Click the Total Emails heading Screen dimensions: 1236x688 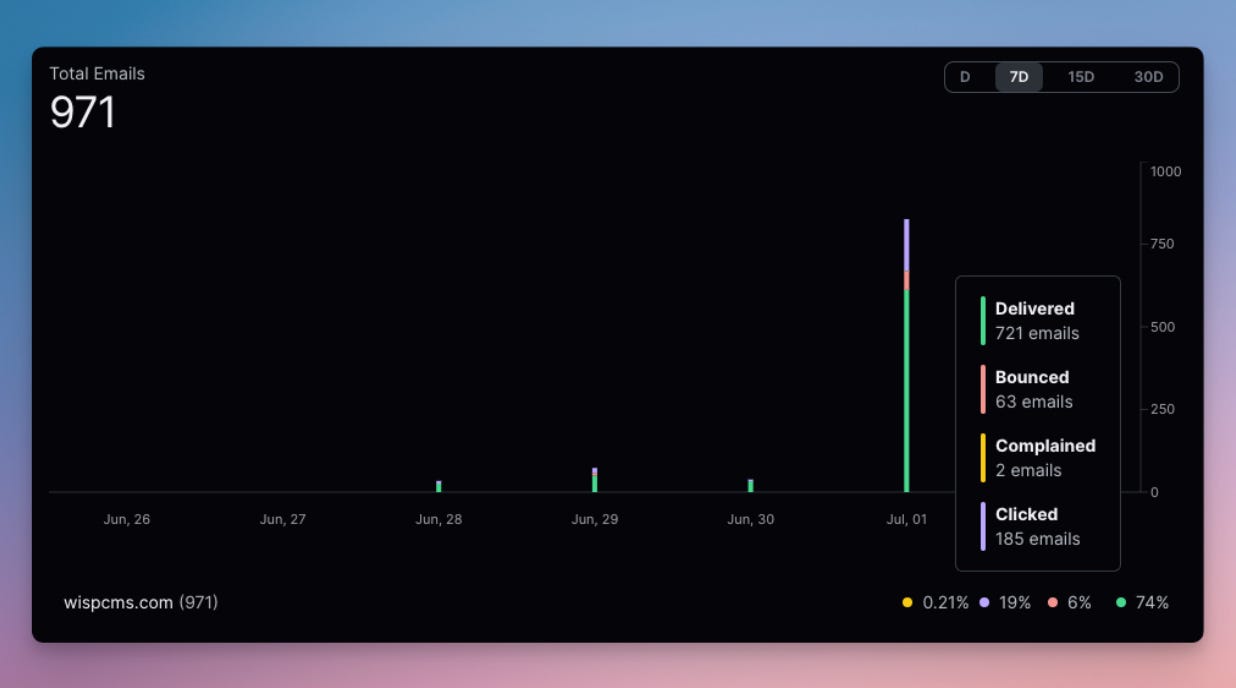click(x=97, y=73)
